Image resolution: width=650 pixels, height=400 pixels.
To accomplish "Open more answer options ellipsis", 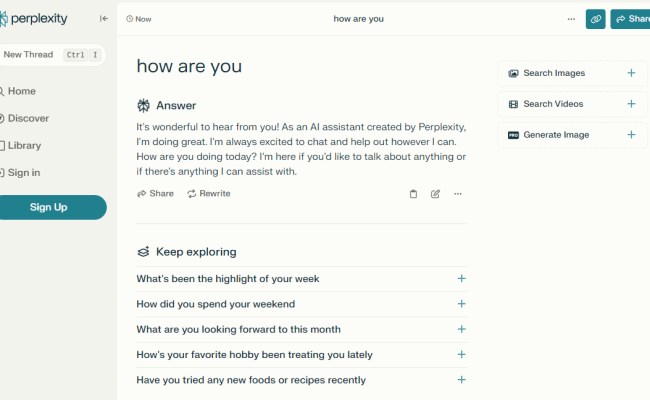I will (x=458, y=194).
